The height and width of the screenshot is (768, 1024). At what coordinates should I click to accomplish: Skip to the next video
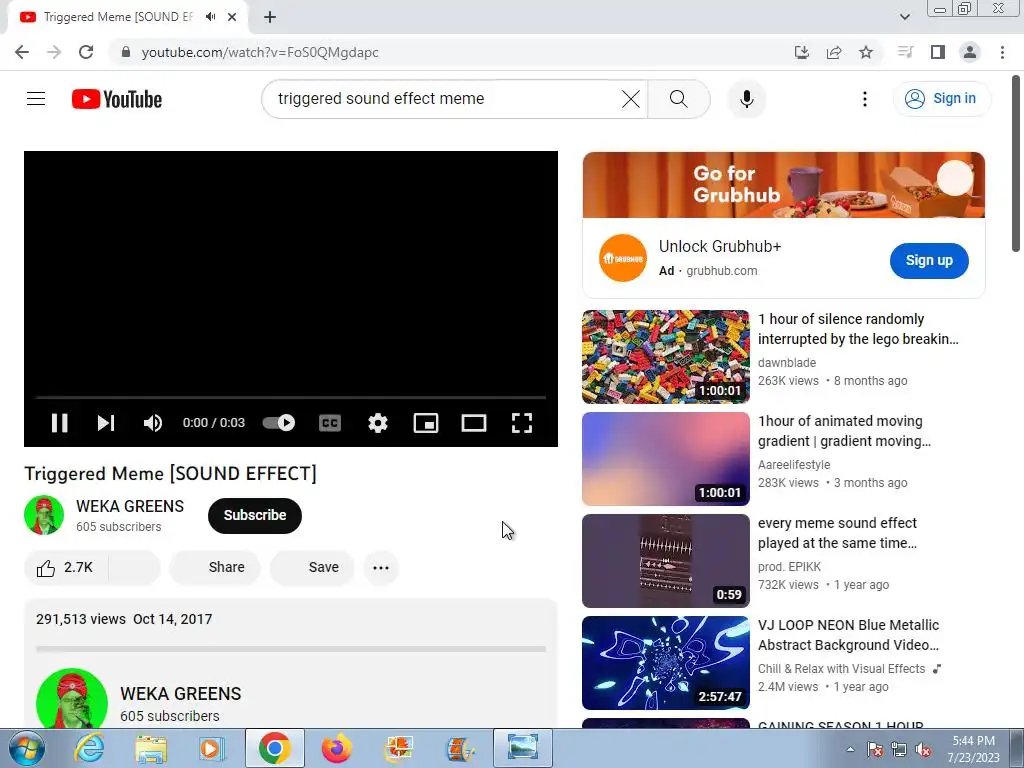click(106, 423)
